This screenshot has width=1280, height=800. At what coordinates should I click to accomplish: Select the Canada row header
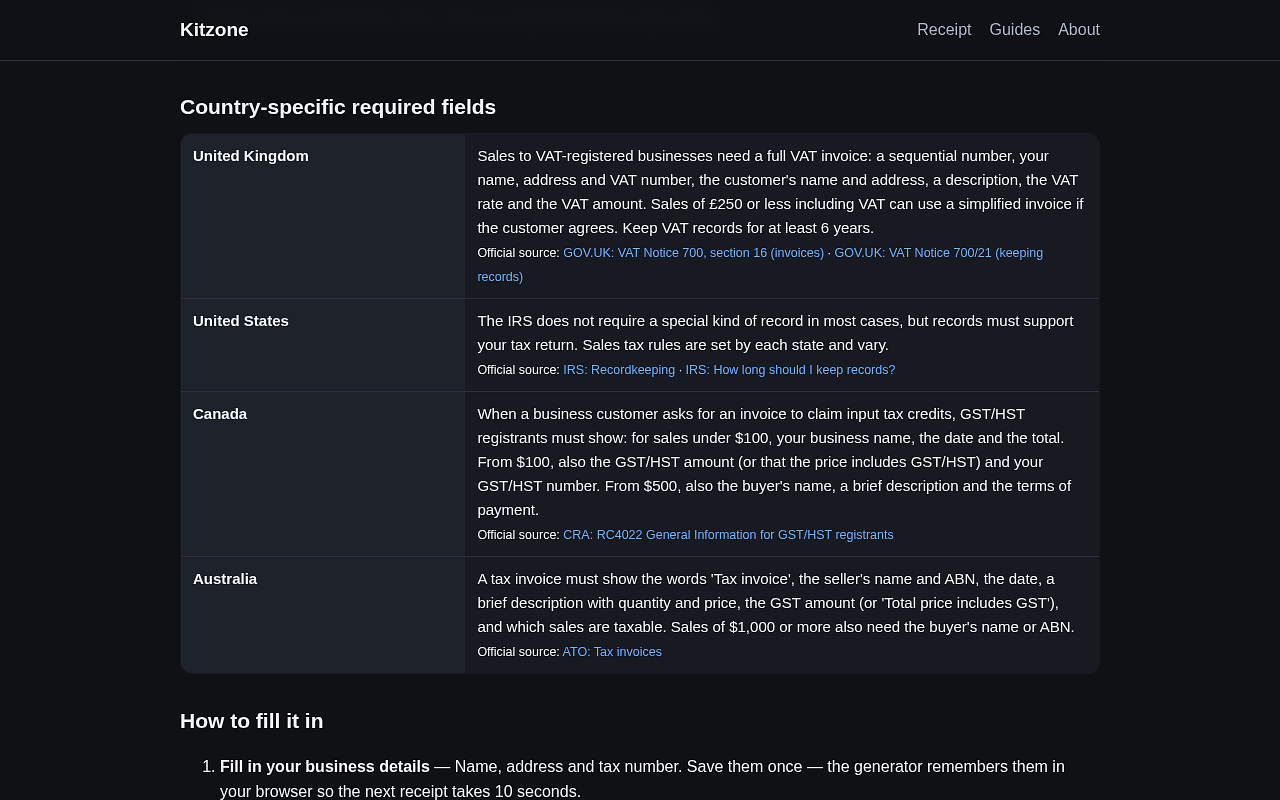(x=323, y=474)
